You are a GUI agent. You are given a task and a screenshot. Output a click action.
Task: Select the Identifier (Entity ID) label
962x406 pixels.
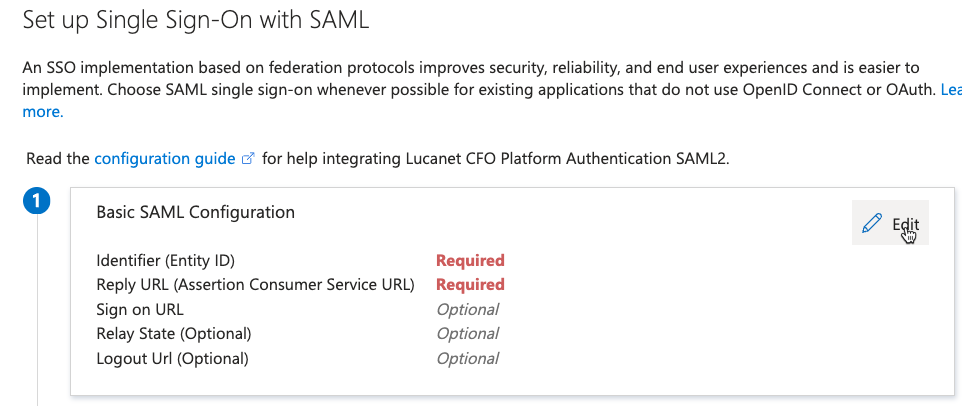(x=165, y=261)
